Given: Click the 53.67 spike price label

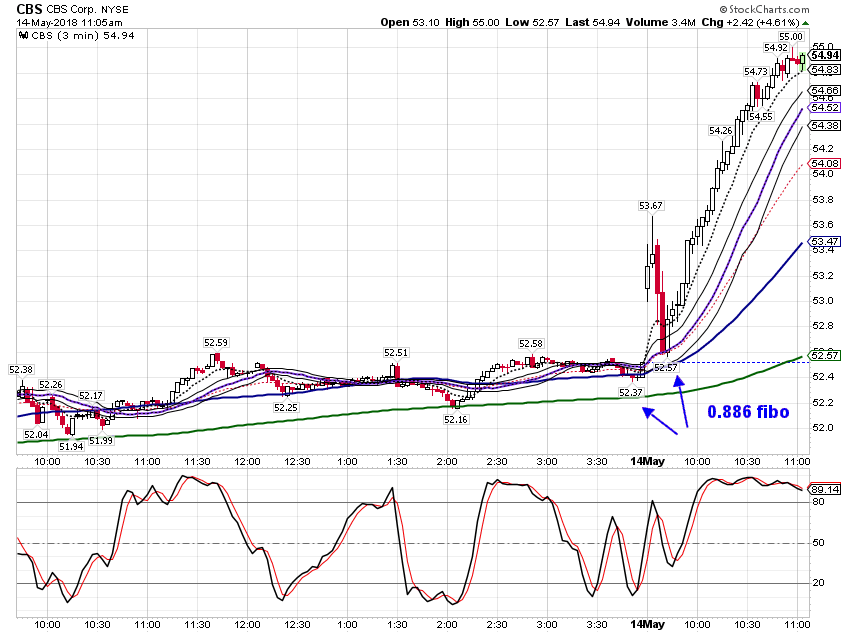Looking at the screenshot, I should [x=651, y=205].
